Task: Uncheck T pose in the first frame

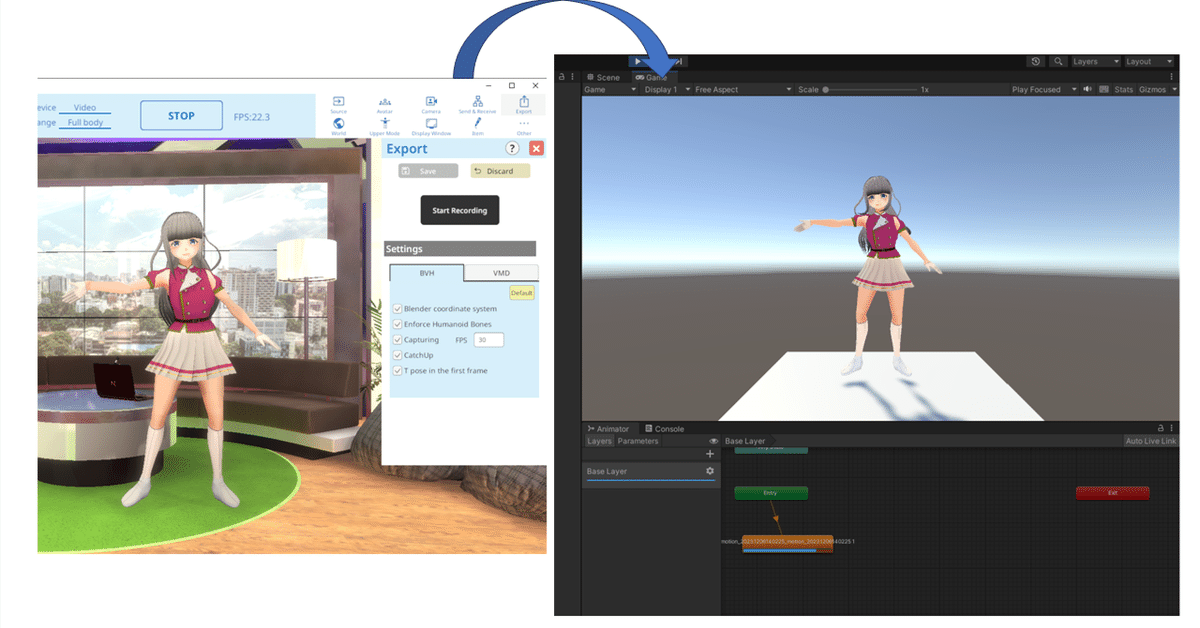Action: point(397,370)
